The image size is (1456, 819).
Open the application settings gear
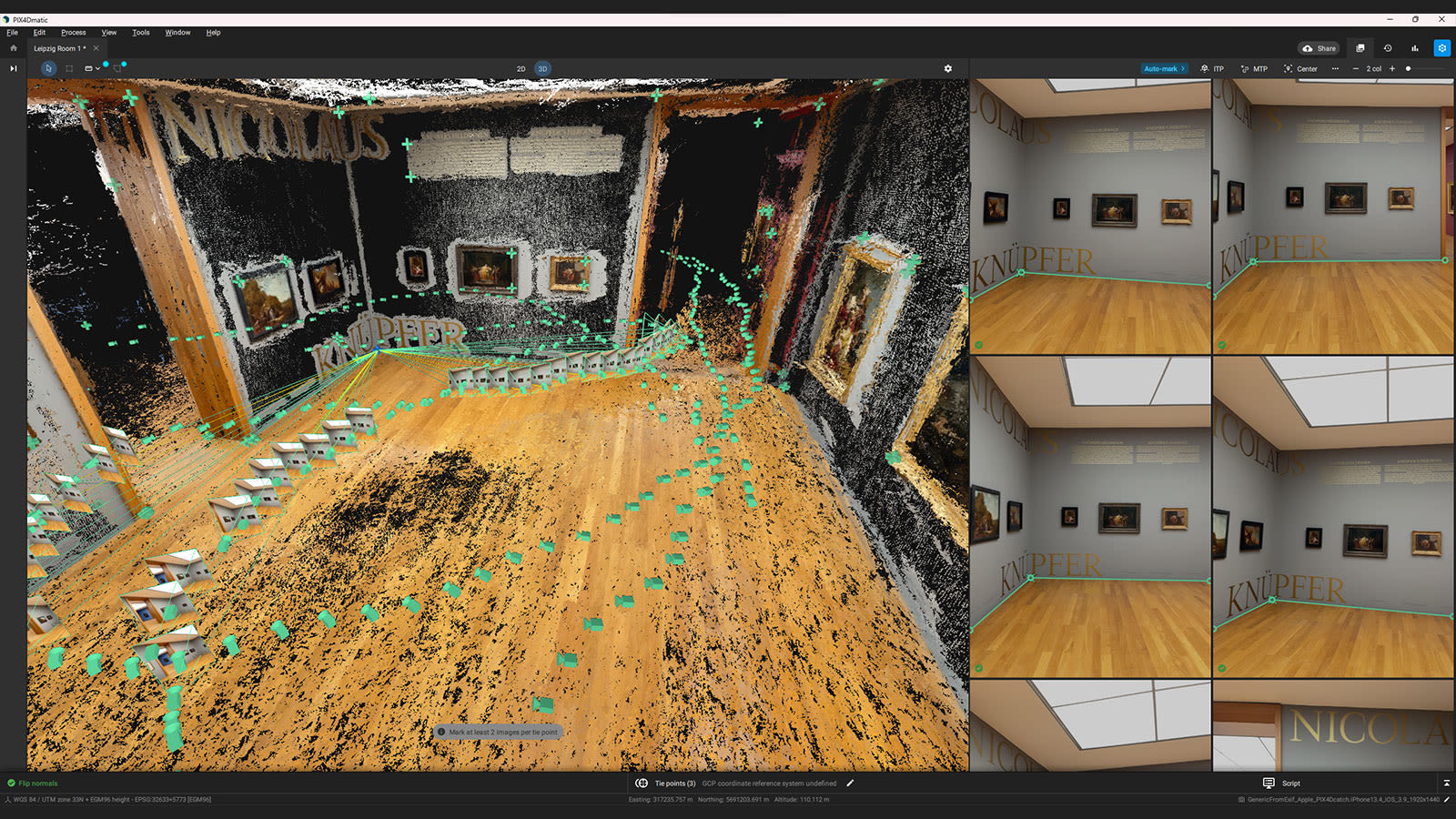pyautogui.click(x=1442, y=48)
